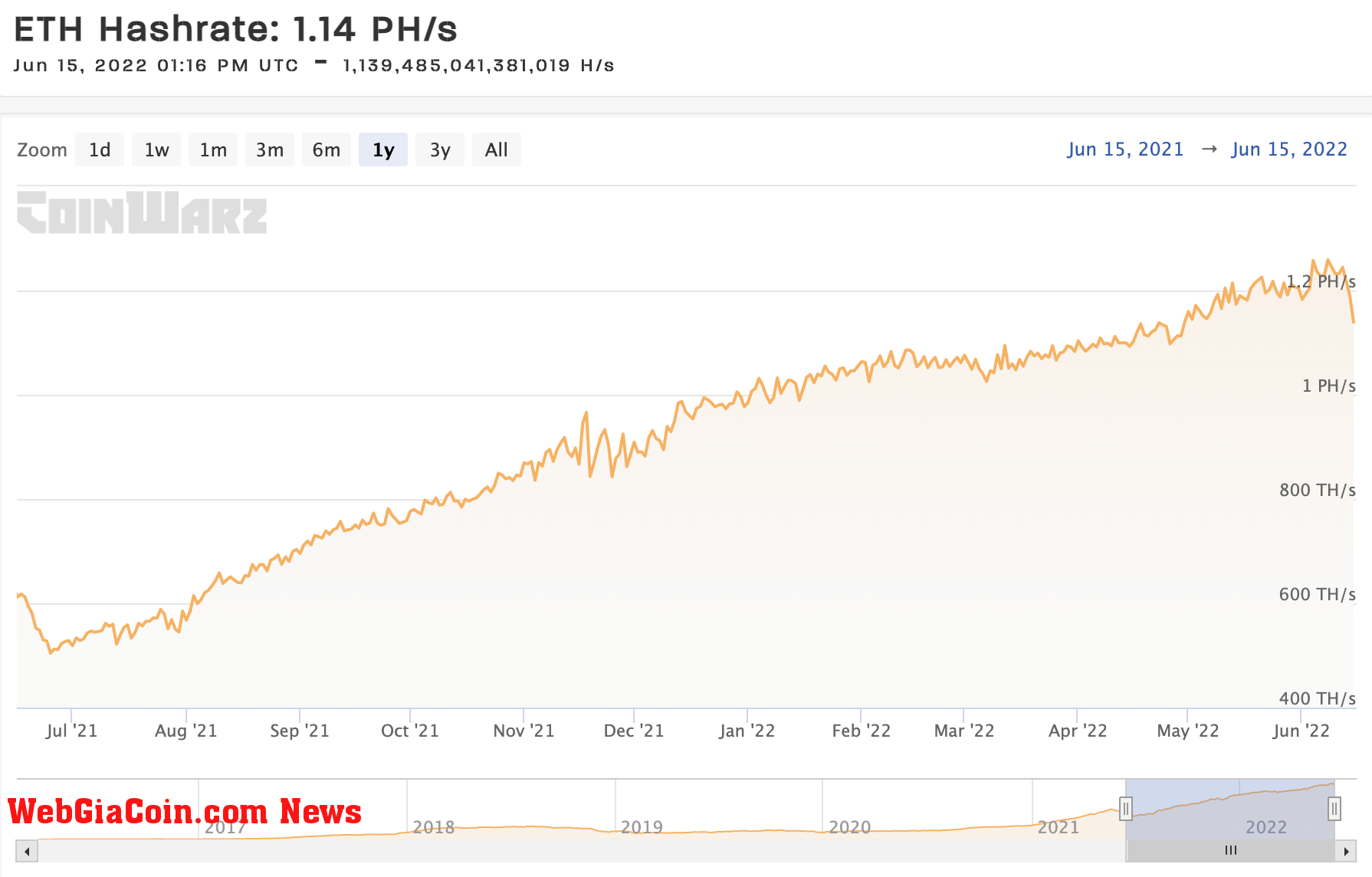
Task: Click the ETH Hashrate: 1.14 PH/s heading
Action: point(235,29)
